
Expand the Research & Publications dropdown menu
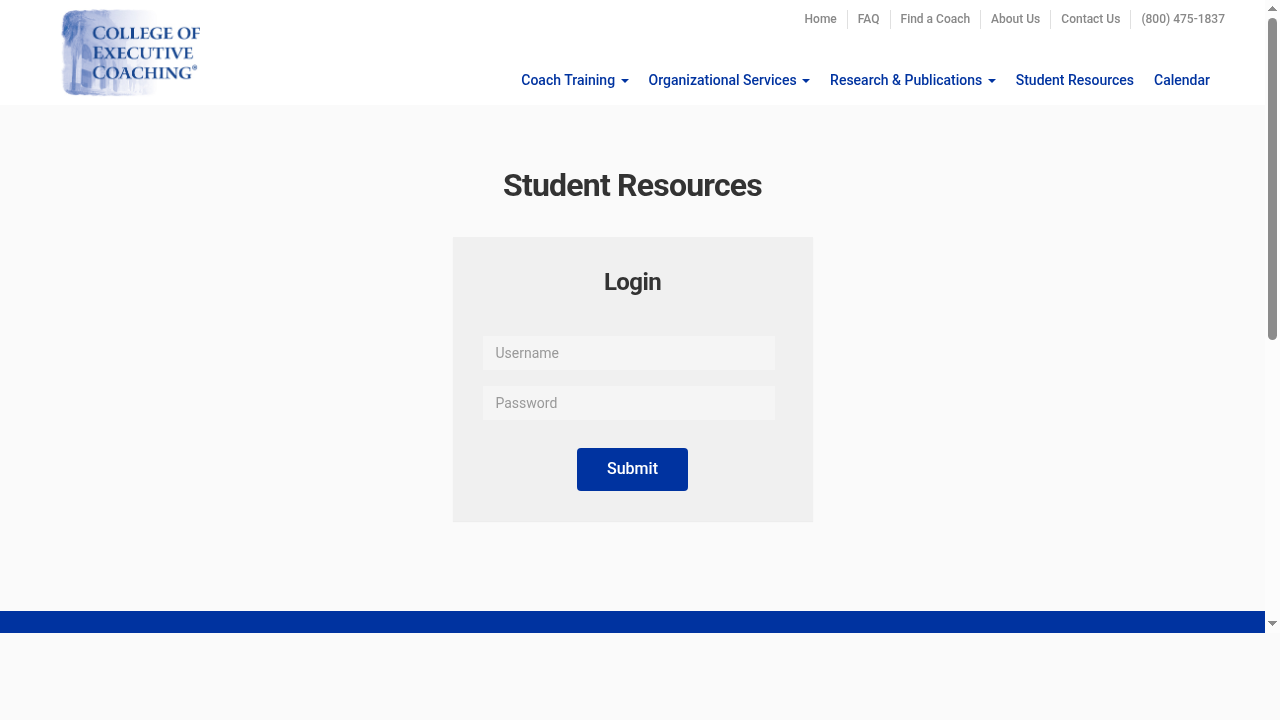point(913,80)
